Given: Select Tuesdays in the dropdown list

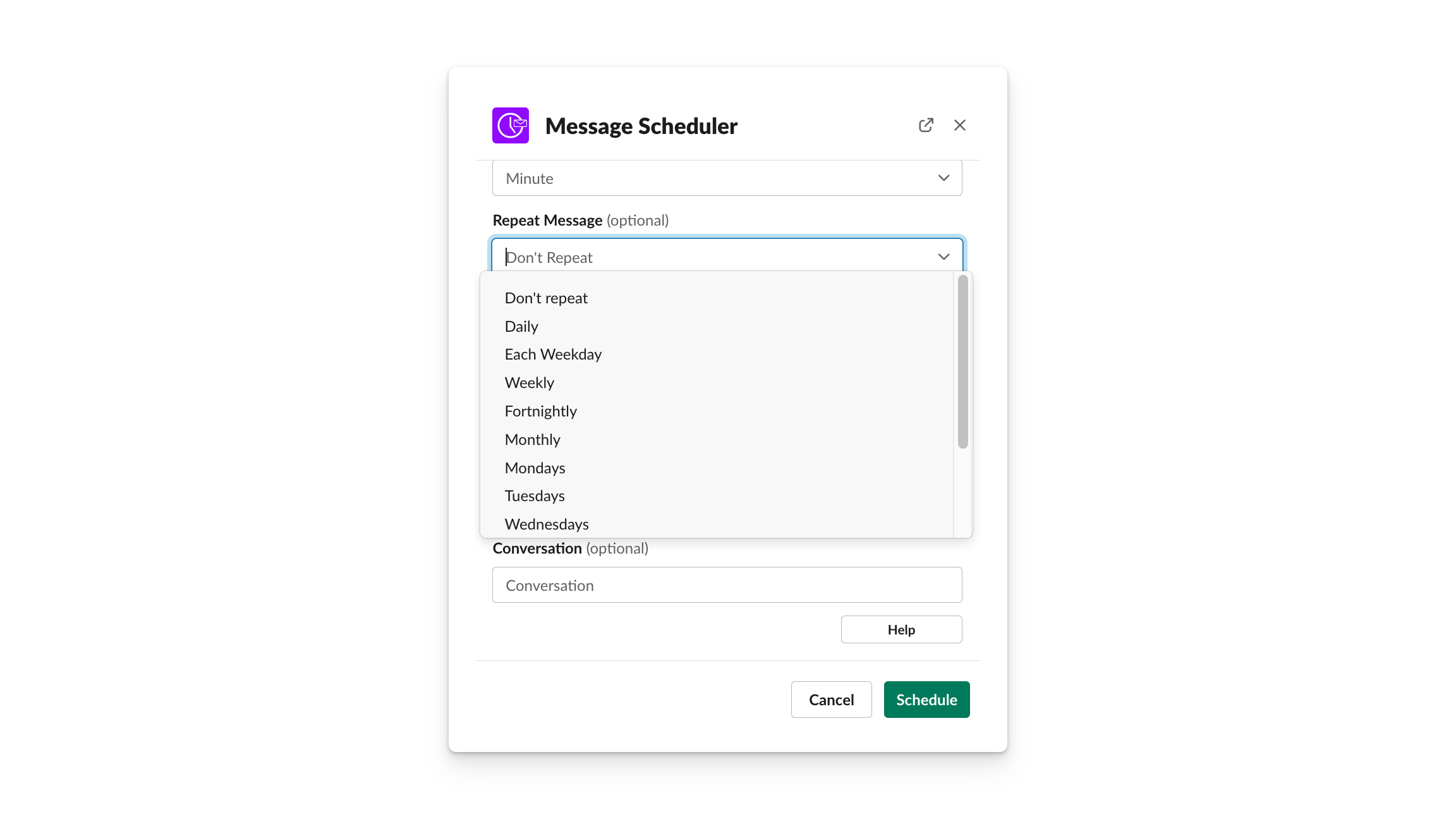Looking at the screenshot, I should [717, 496].
